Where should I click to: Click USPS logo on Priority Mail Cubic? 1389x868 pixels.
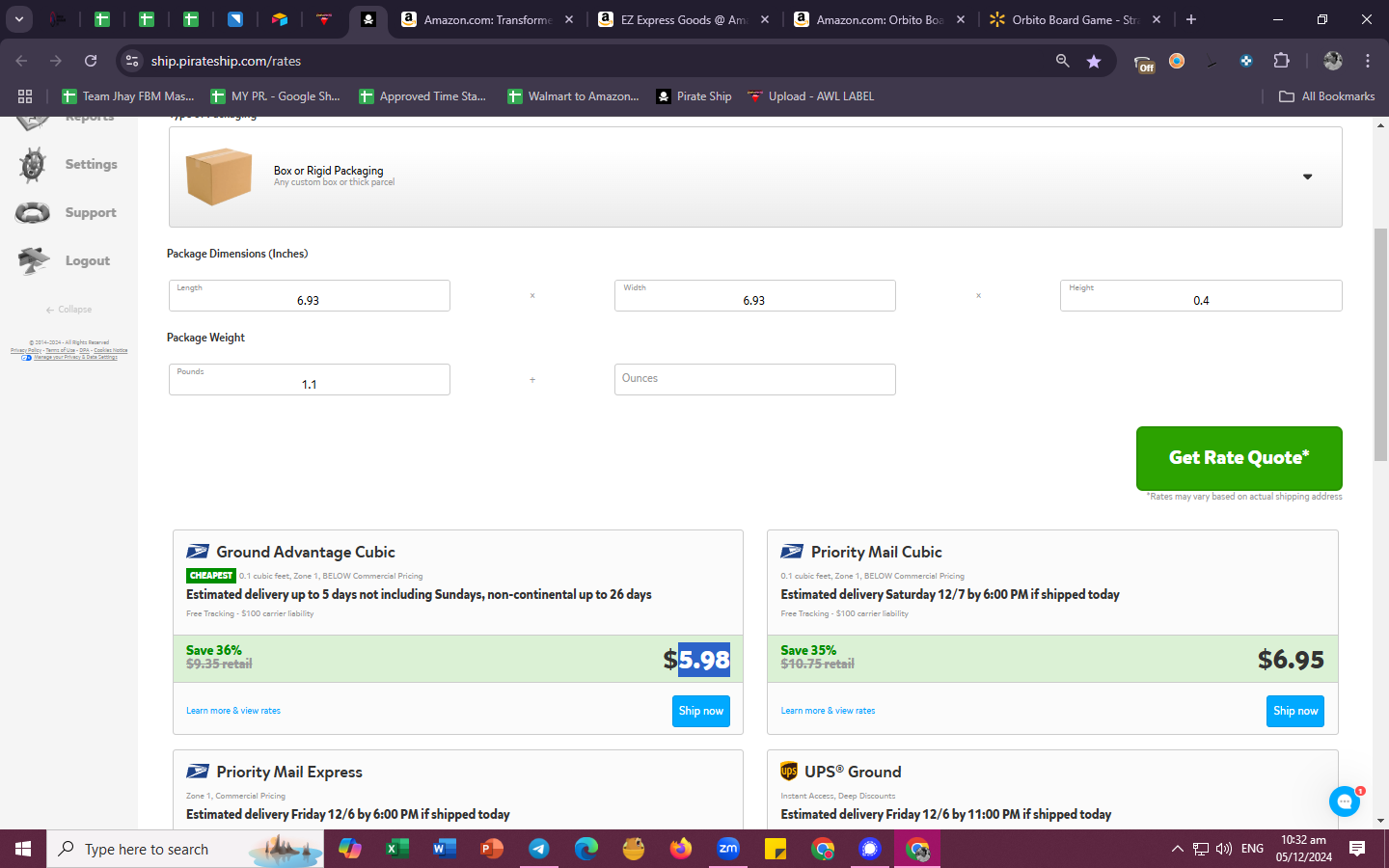pos(792,552)
